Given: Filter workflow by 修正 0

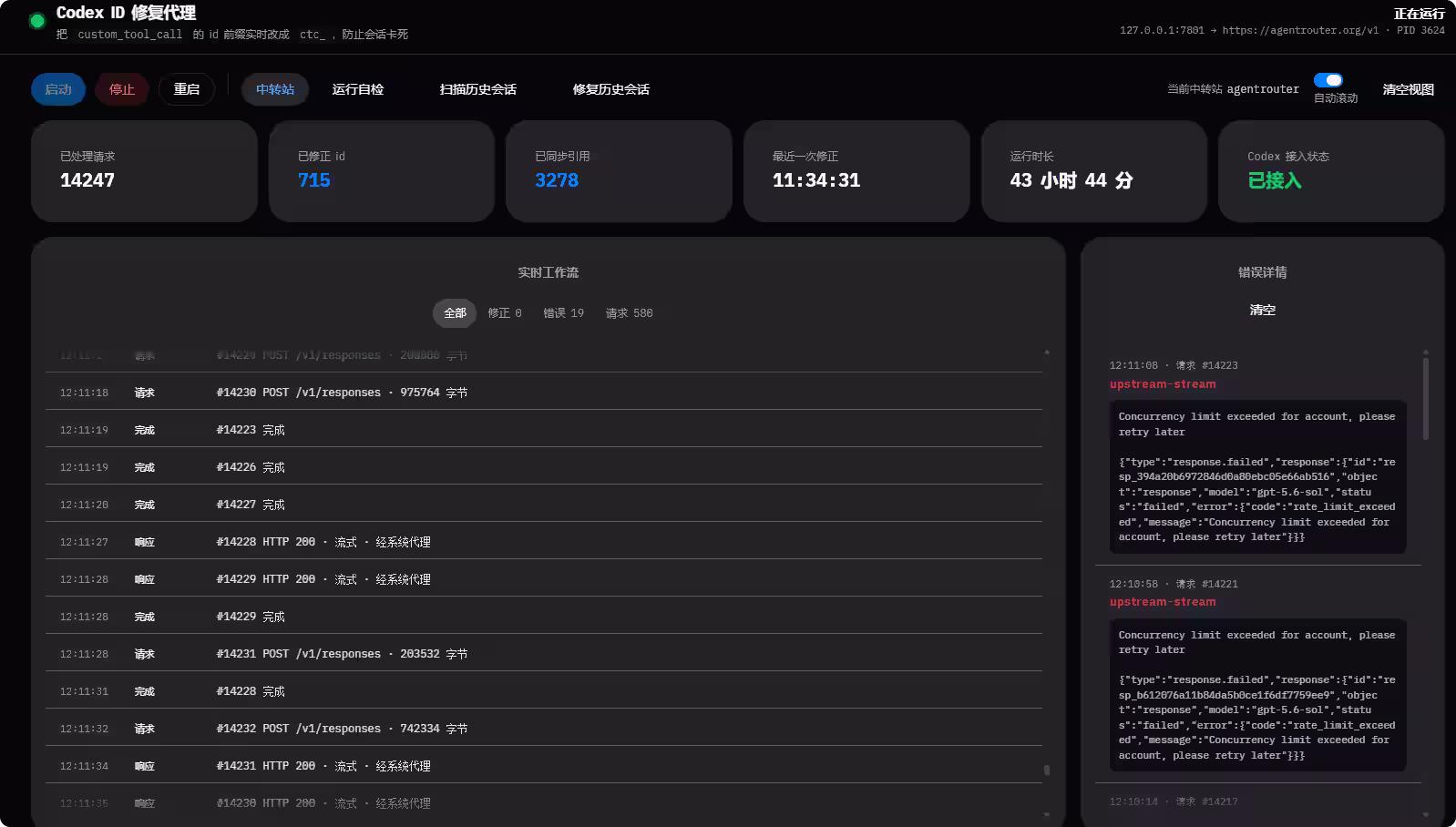Looking at the screenshot, I should pyautogui.click(x=505, y=313).
